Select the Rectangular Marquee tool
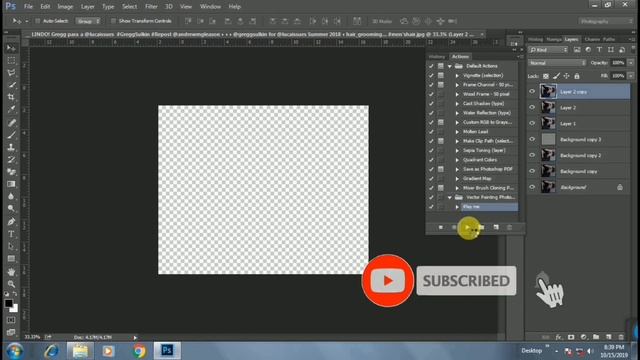The width and height of the screenshot is (640, 360). click(x=11, y=60)
